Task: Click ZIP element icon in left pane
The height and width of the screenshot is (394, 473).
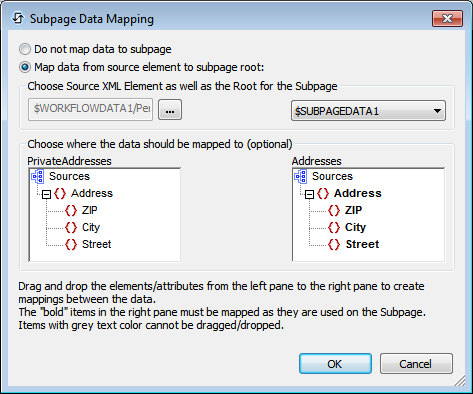Action: tap(71, 210)
